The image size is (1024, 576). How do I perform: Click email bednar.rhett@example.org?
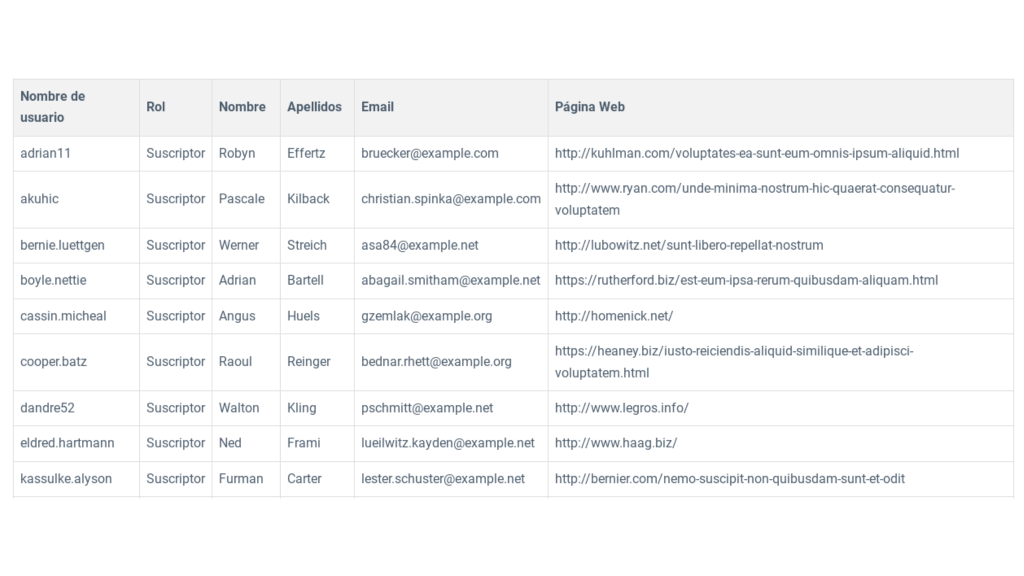click(x=436, y=362)
